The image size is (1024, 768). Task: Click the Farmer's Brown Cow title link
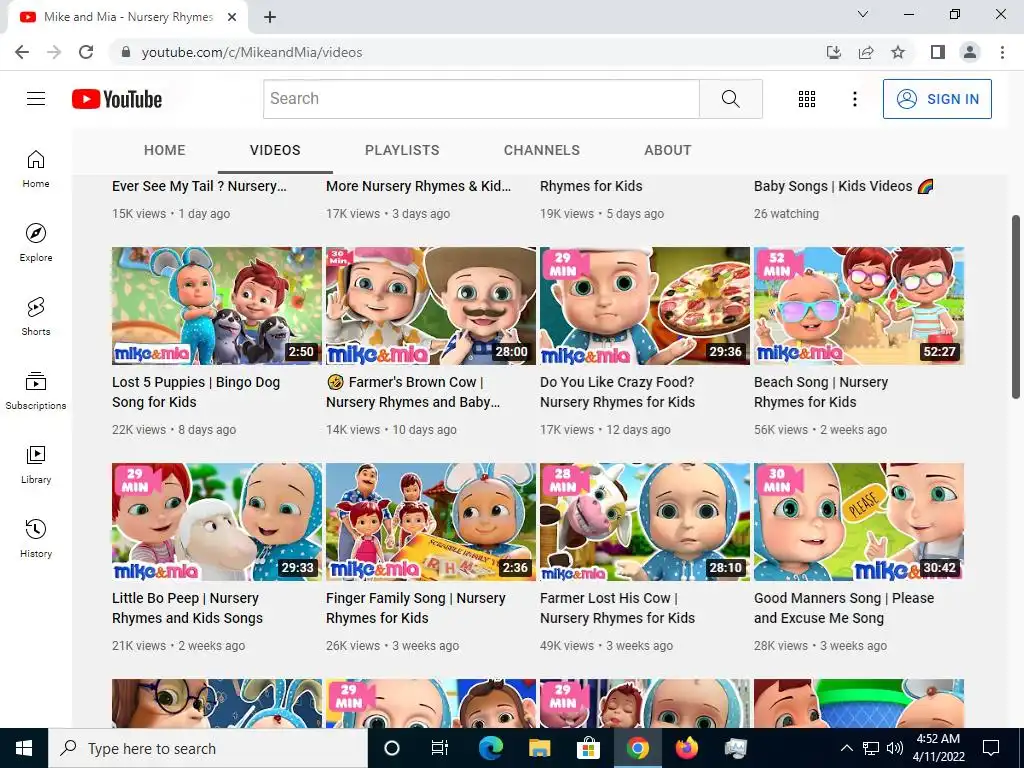click(413, 392)
